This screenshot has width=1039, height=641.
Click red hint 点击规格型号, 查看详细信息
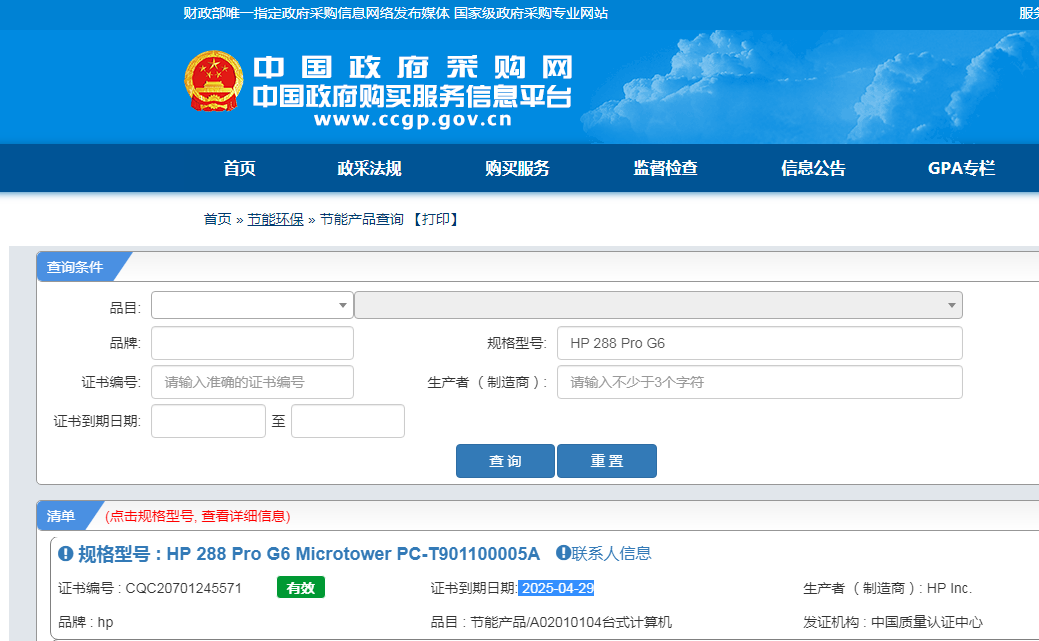(x=197, y=516)
